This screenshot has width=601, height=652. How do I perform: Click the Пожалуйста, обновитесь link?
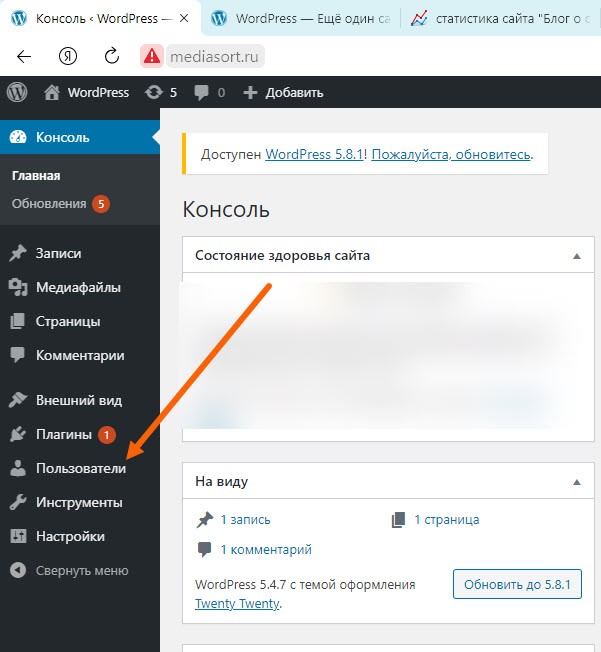(451, 155)
